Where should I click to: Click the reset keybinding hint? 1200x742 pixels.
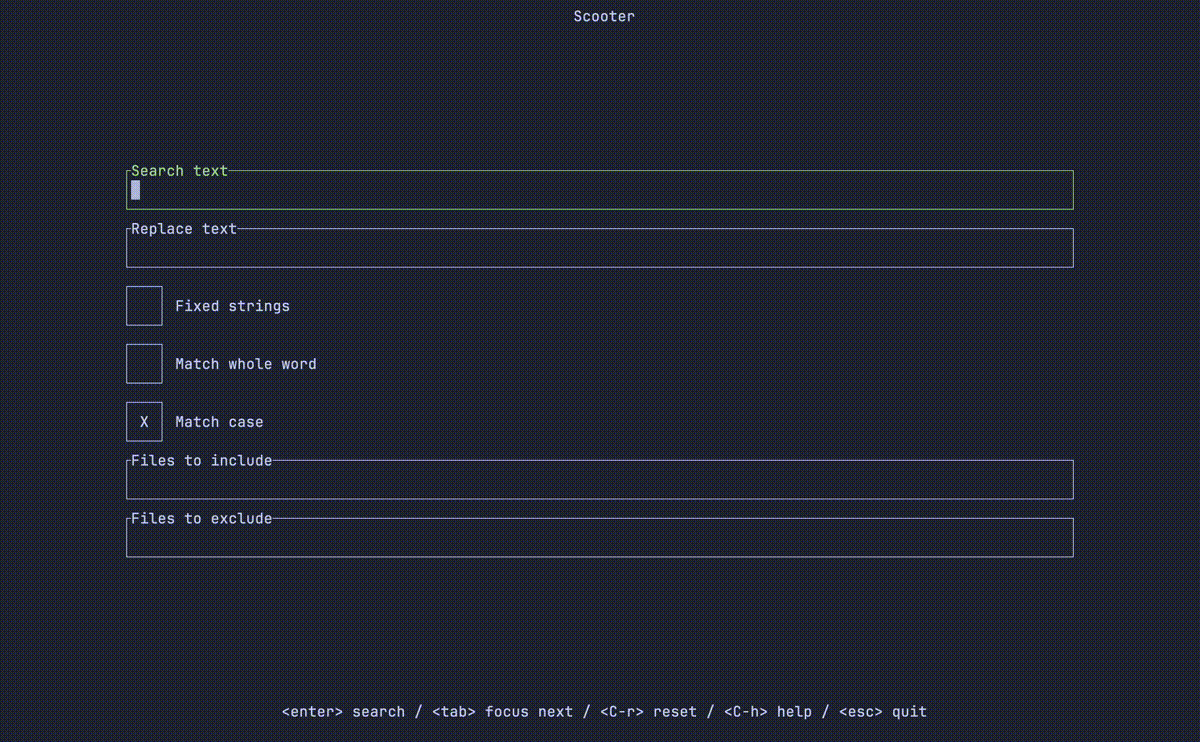(x=648, y=711)
